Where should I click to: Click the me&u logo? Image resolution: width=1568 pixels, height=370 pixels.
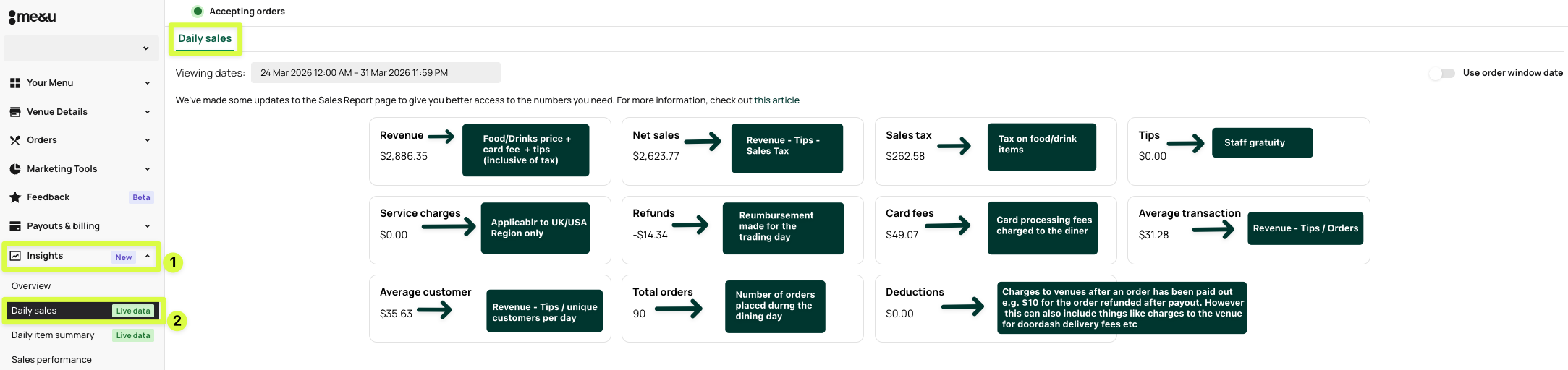(33, 17)
